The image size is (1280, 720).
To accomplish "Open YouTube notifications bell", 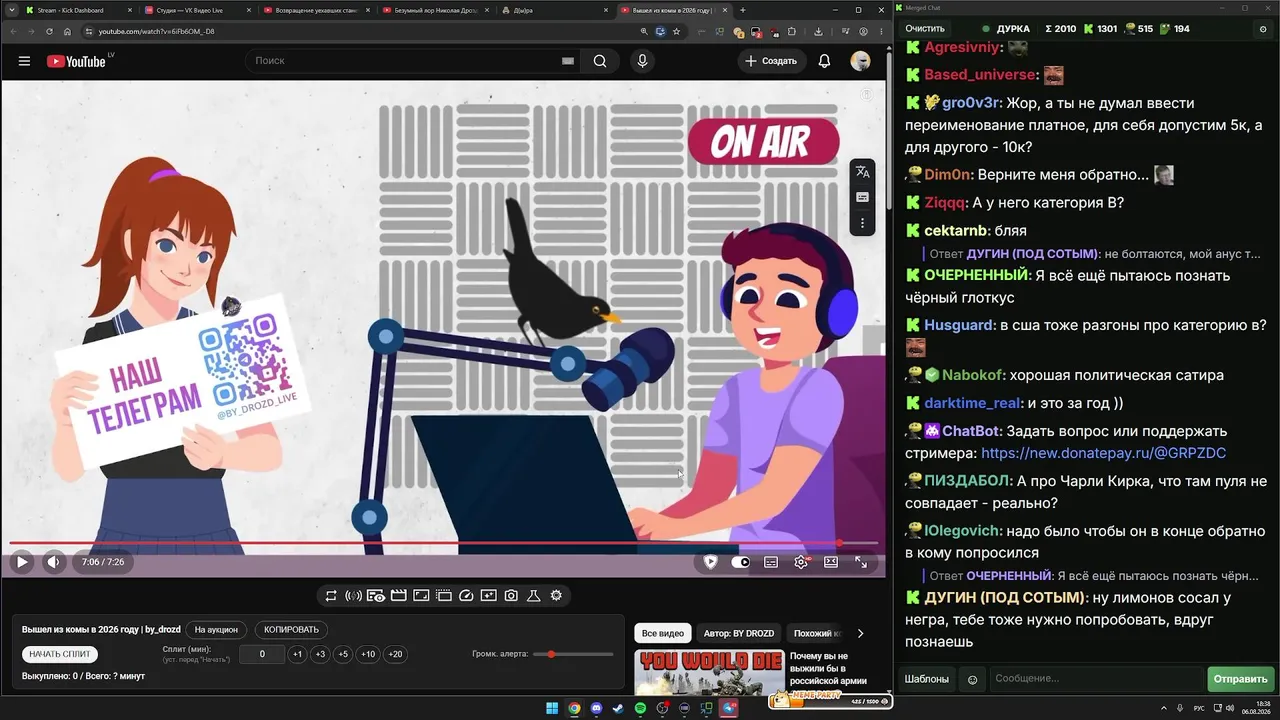I will (824, 61).
